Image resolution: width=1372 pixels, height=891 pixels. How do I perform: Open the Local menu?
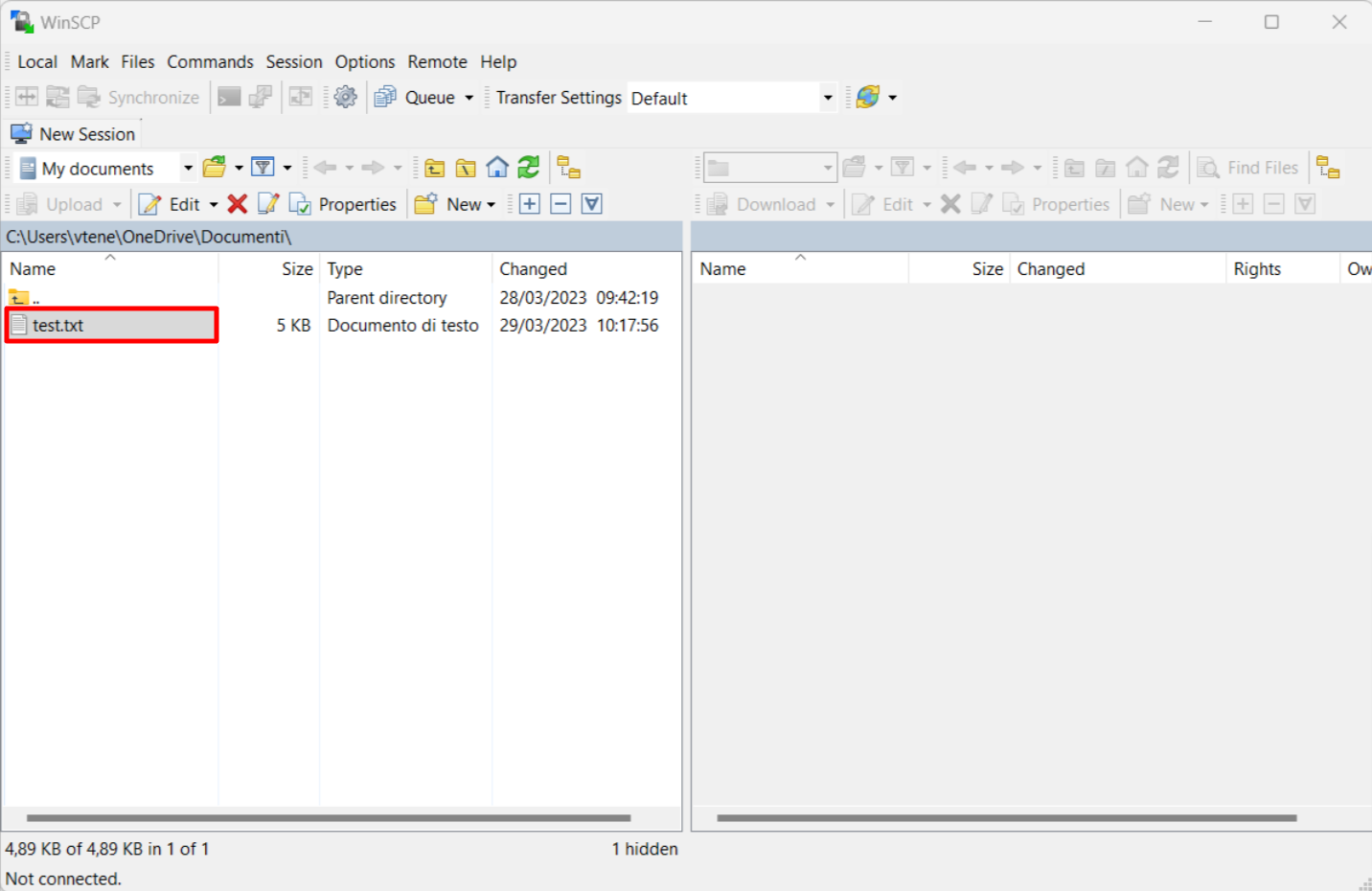(37, 61)
